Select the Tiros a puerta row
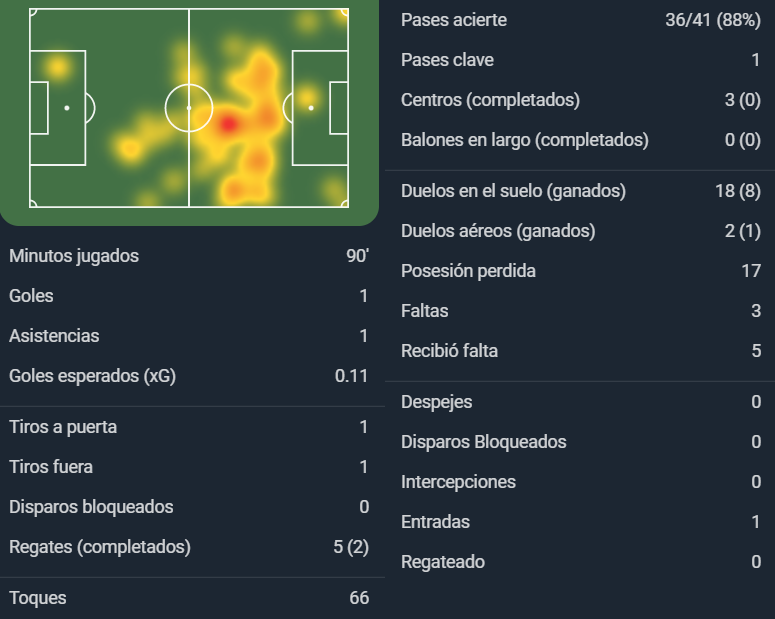Screen dimensions: 775x619 [x=189, y=427]
